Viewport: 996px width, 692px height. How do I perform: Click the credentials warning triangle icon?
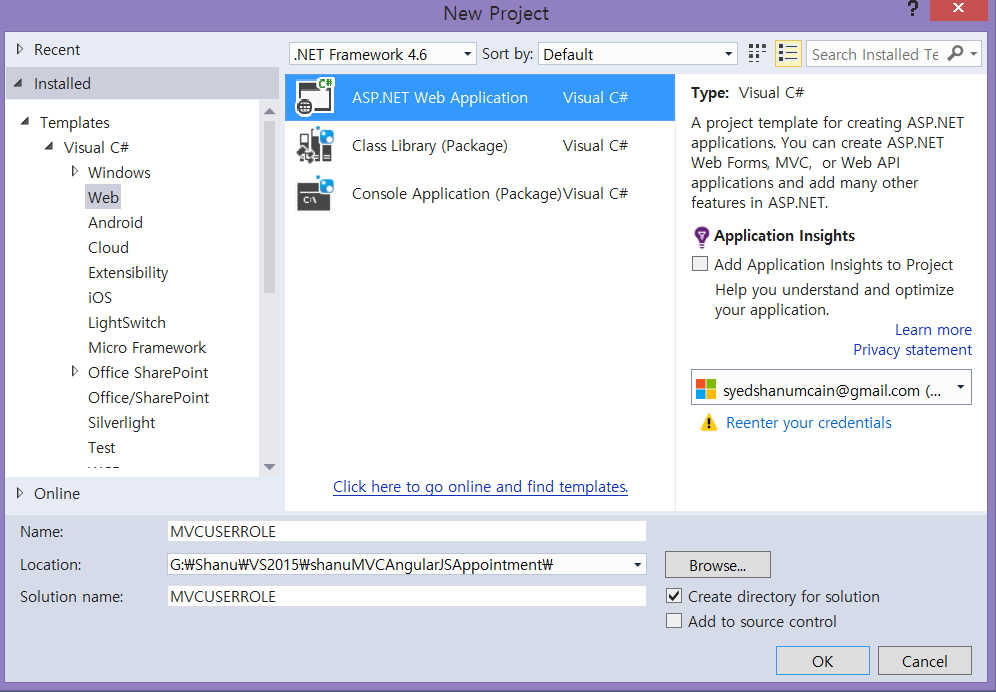point(708,423)
